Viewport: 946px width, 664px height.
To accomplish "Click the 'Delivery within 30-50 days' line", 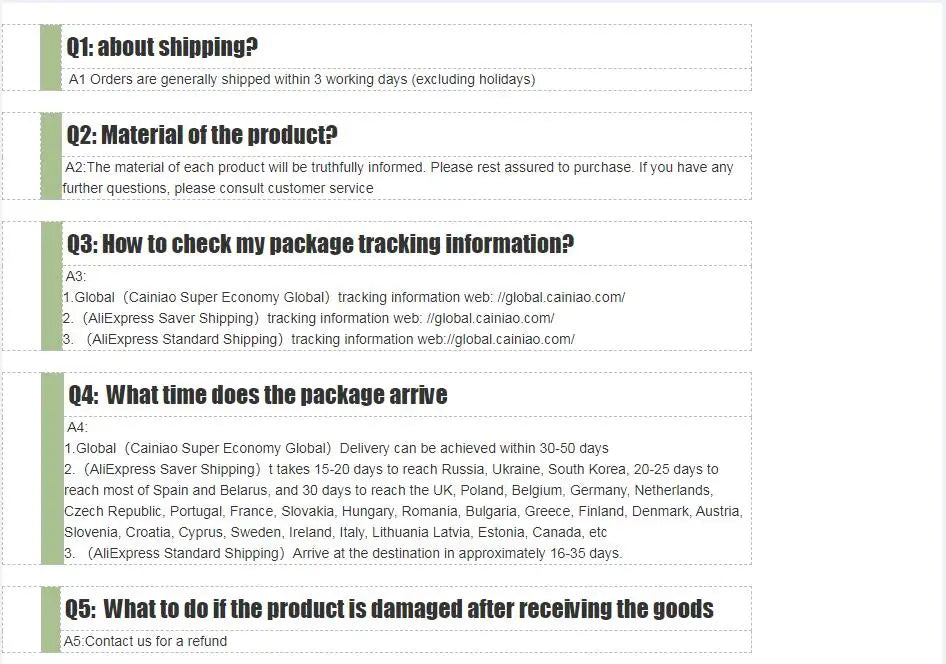I will click(x=336, y=449).
